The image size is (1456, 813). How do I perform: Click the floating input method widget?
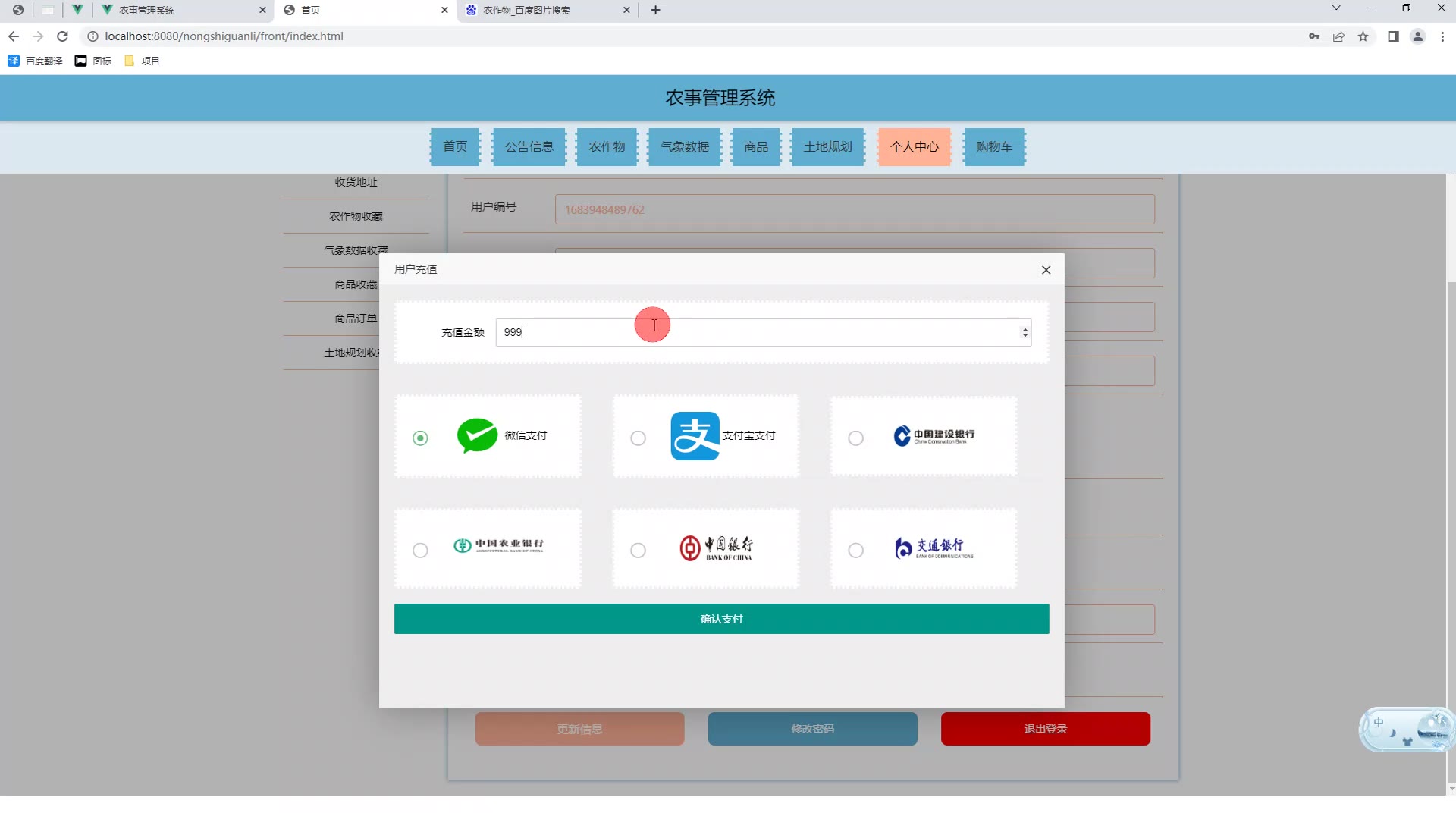1407,730
